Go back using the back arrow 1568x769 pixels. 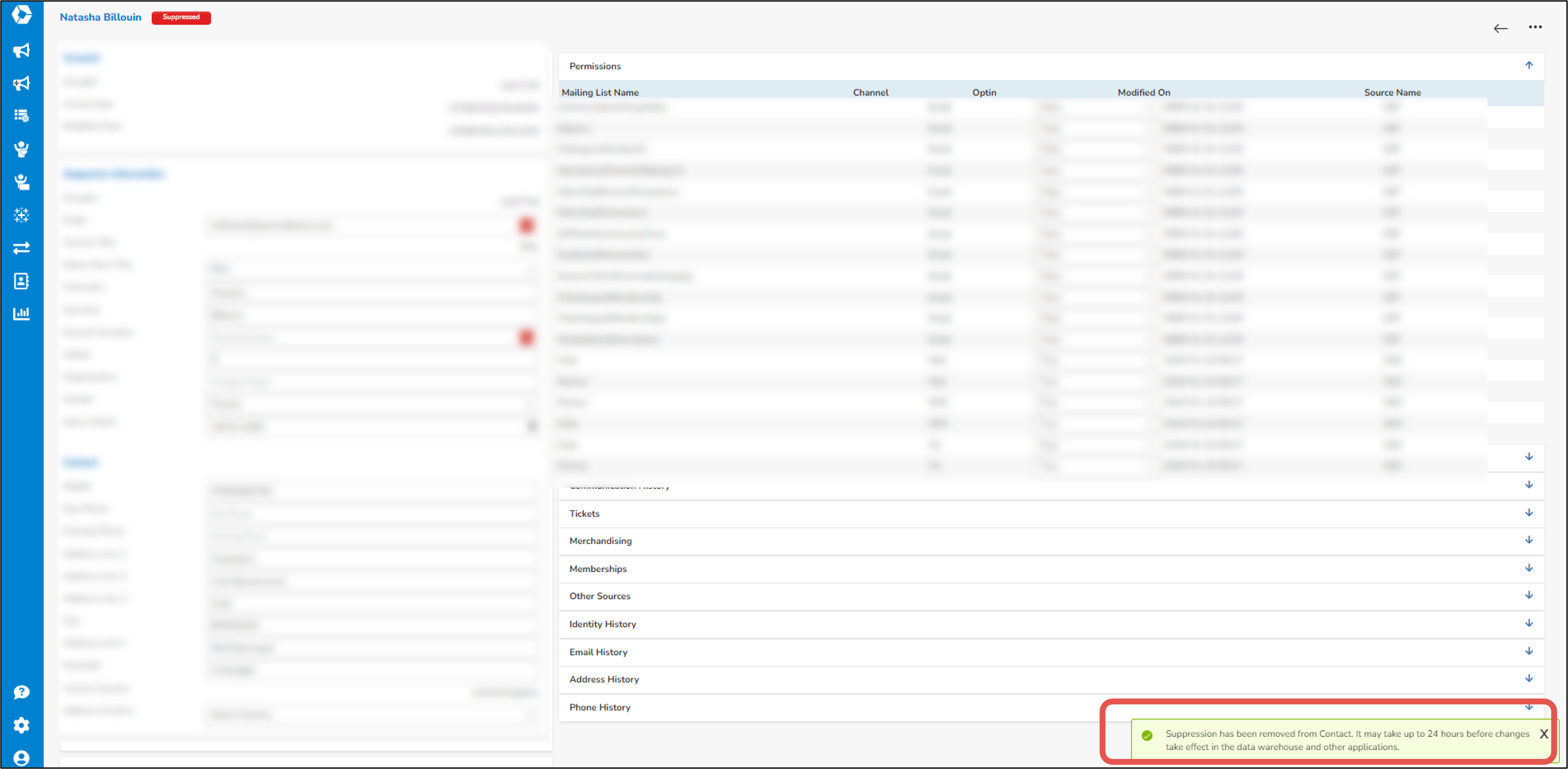[x=1500, y=28]
